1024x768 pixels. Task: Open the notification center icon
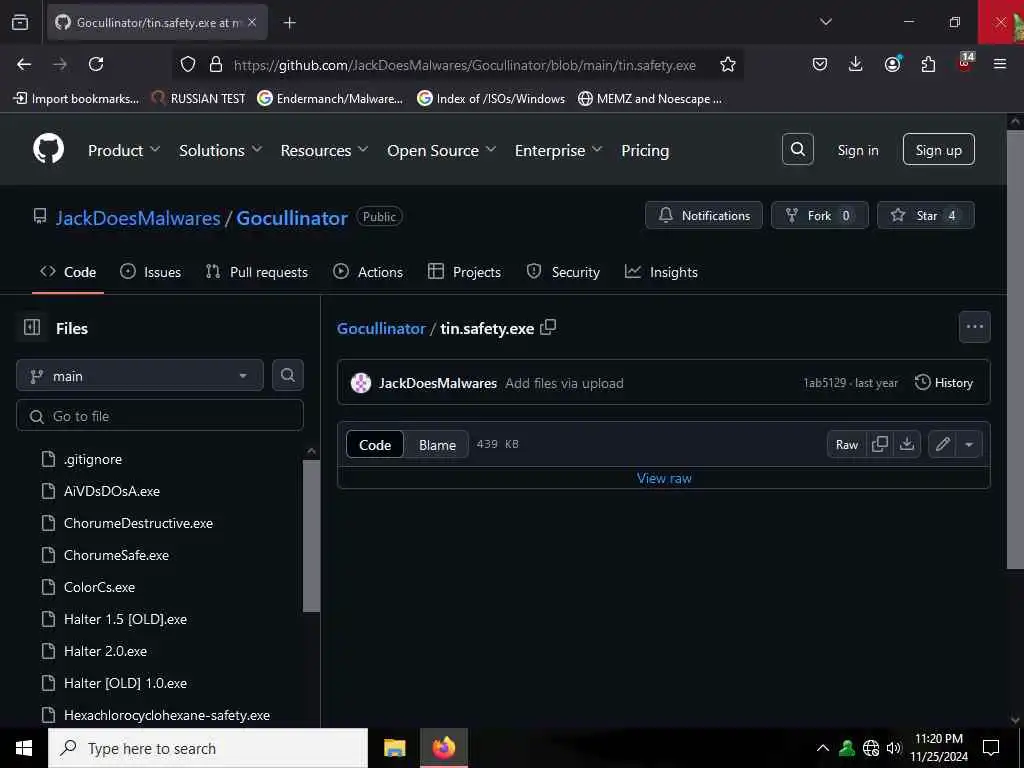(x=991, y=748)
